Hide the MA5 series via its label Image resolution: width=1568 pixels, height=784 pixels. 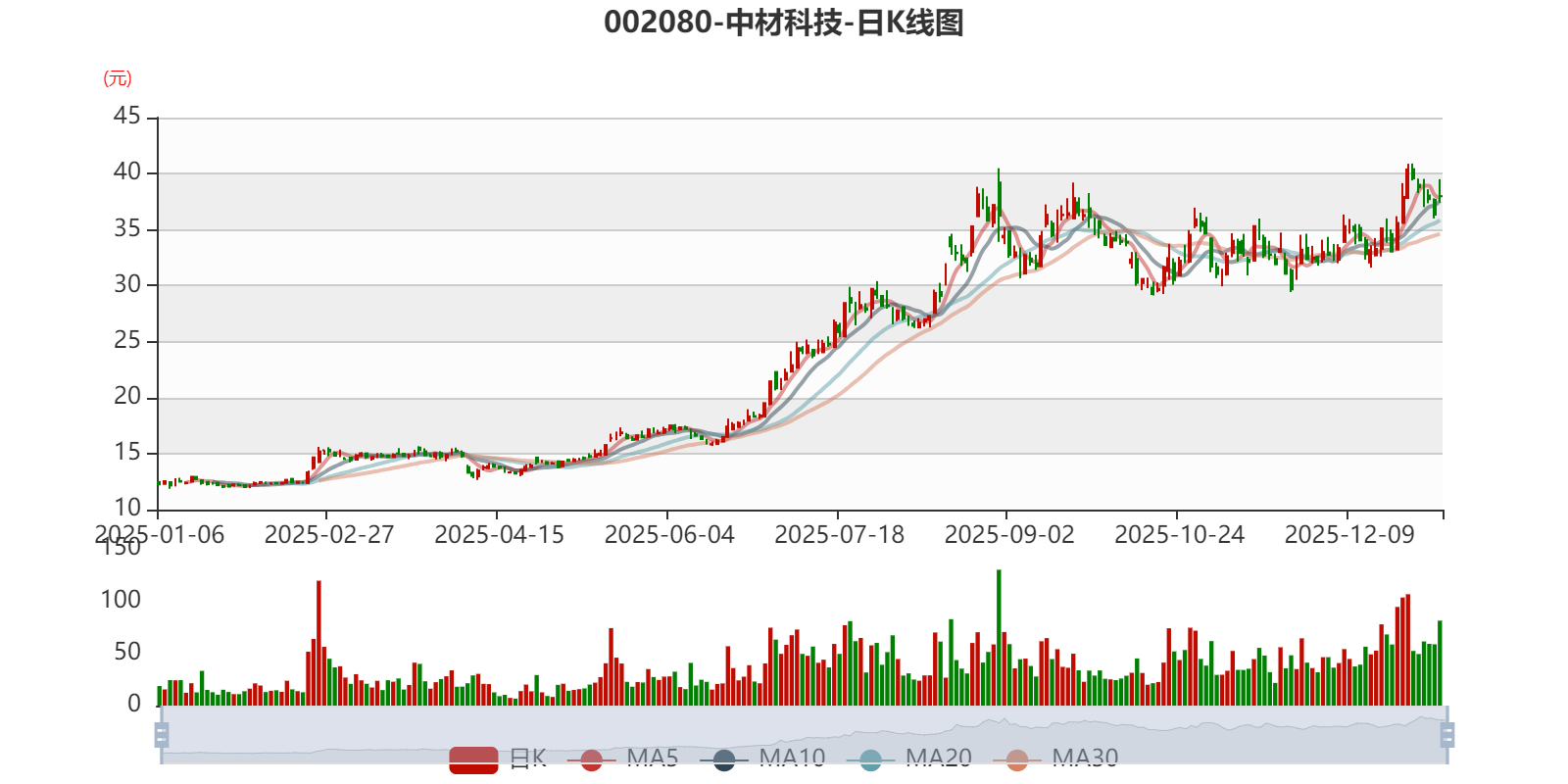pos(653,758)
